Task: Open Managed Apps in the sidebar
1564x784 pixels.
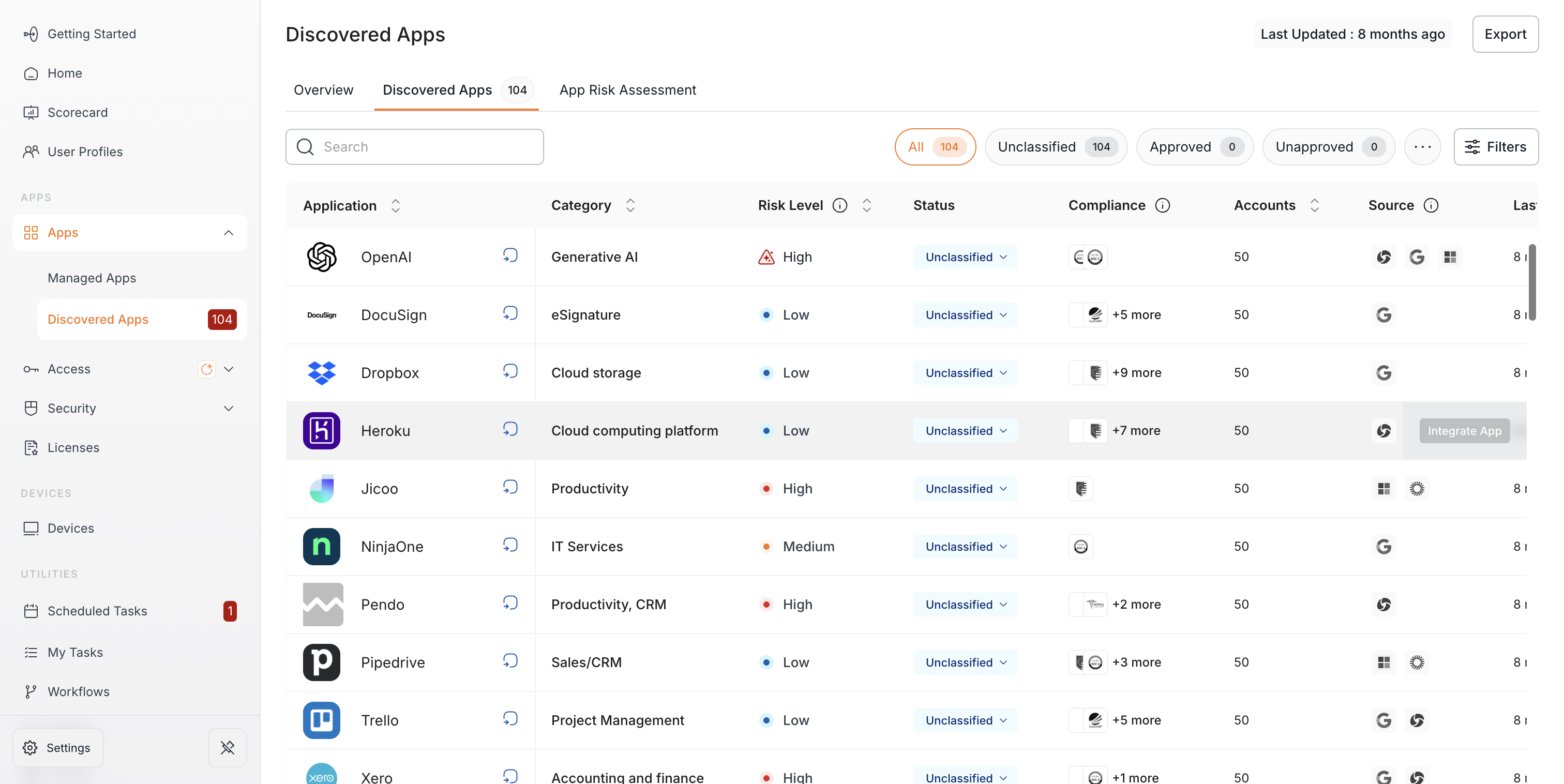Action: 92,278
